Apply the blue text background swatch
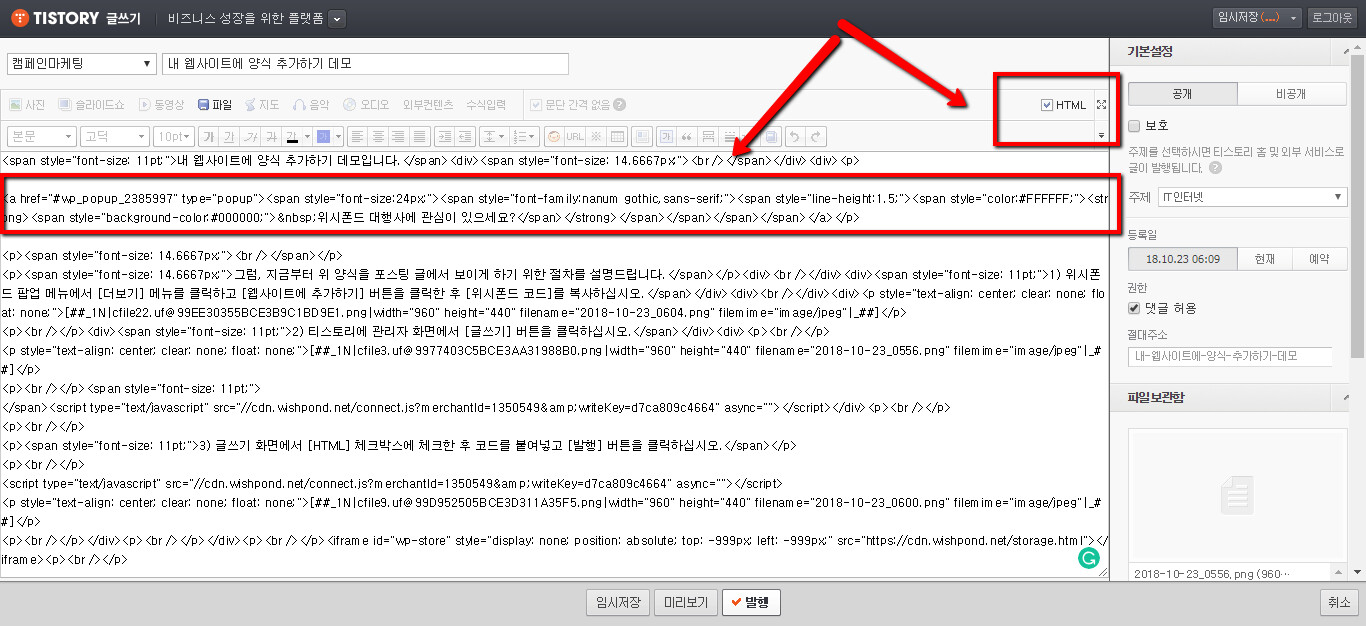Image resolution: width=1366 pixels, height=626 pixels. [324, 136]
